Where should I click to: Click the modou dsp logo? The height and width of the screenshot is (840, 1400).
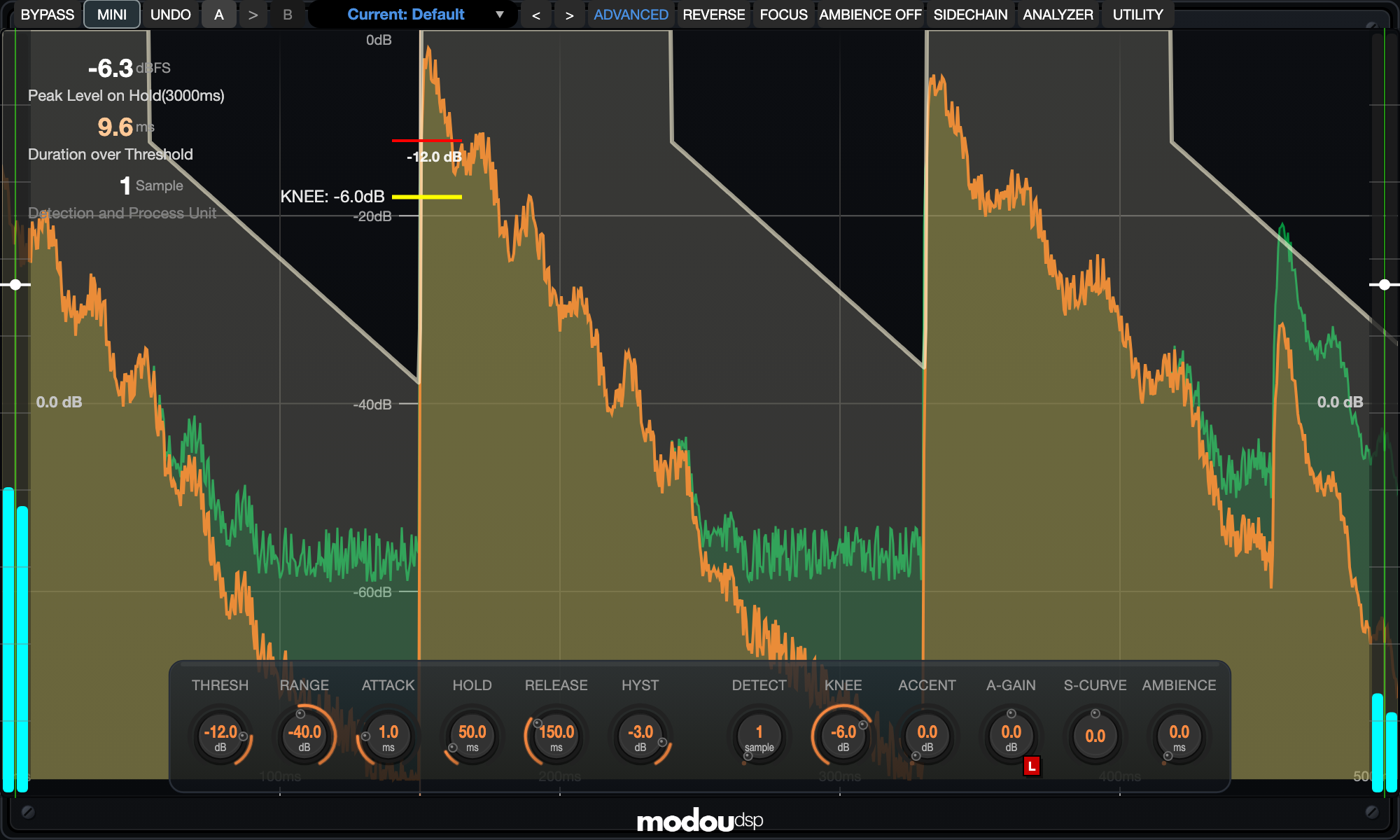(700, 820)
